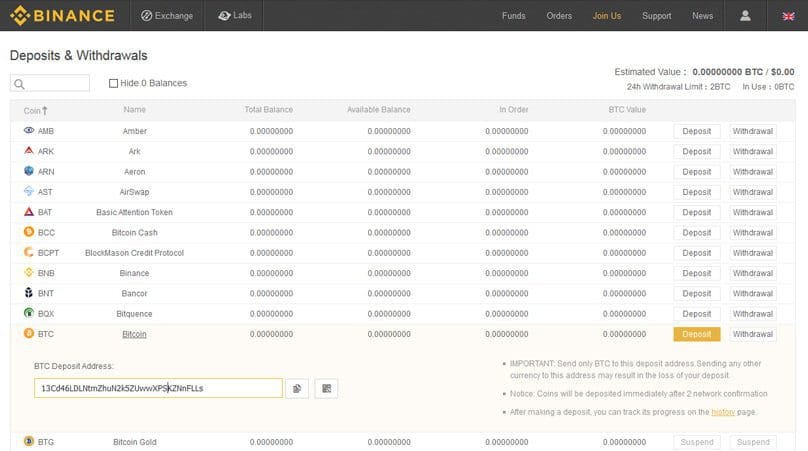Image resolution: width=808 pixels, height=451 pixels.
Task: Click the Bitcoin BTC coin icon
Action: tap(29, 333)
